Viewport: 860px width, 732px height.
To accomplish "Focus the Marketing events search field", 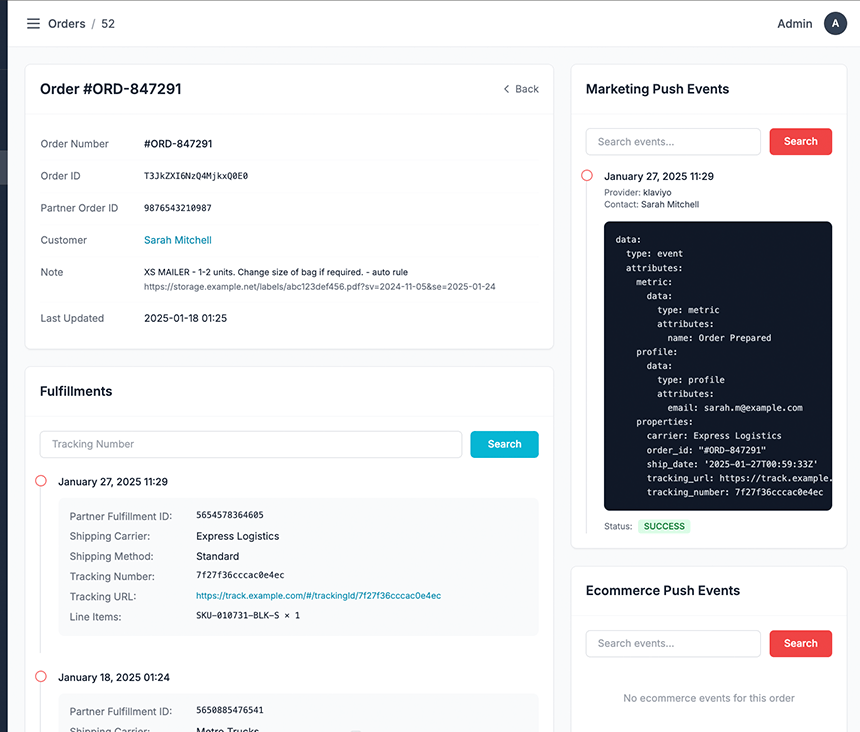I will tap(673, 142).
